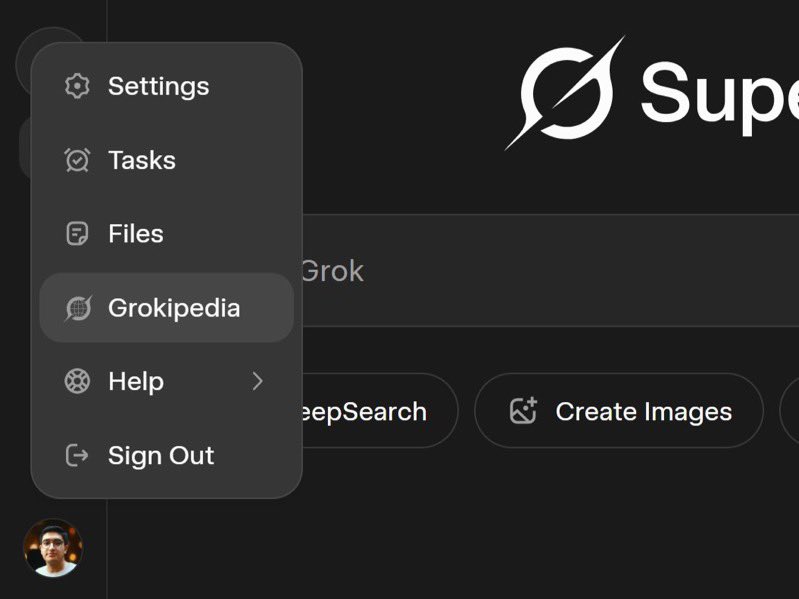799x599 pixels.
Task: Click the Grok logo icon
Action: pyautogui.click(x=565, y=93)
